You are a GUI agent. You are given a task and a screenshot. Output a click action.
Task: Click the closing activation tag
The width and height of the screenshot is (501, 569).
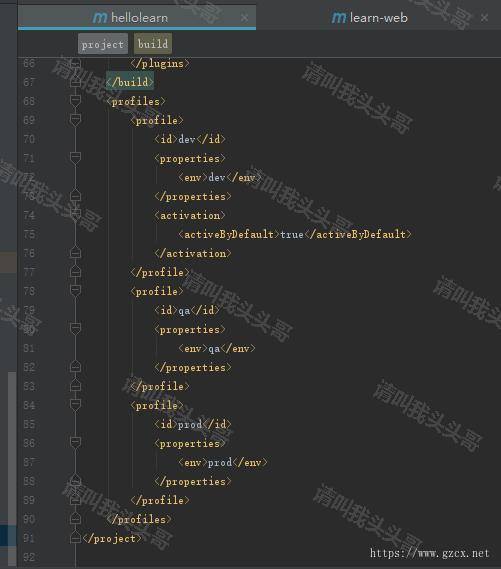[193, 253]
